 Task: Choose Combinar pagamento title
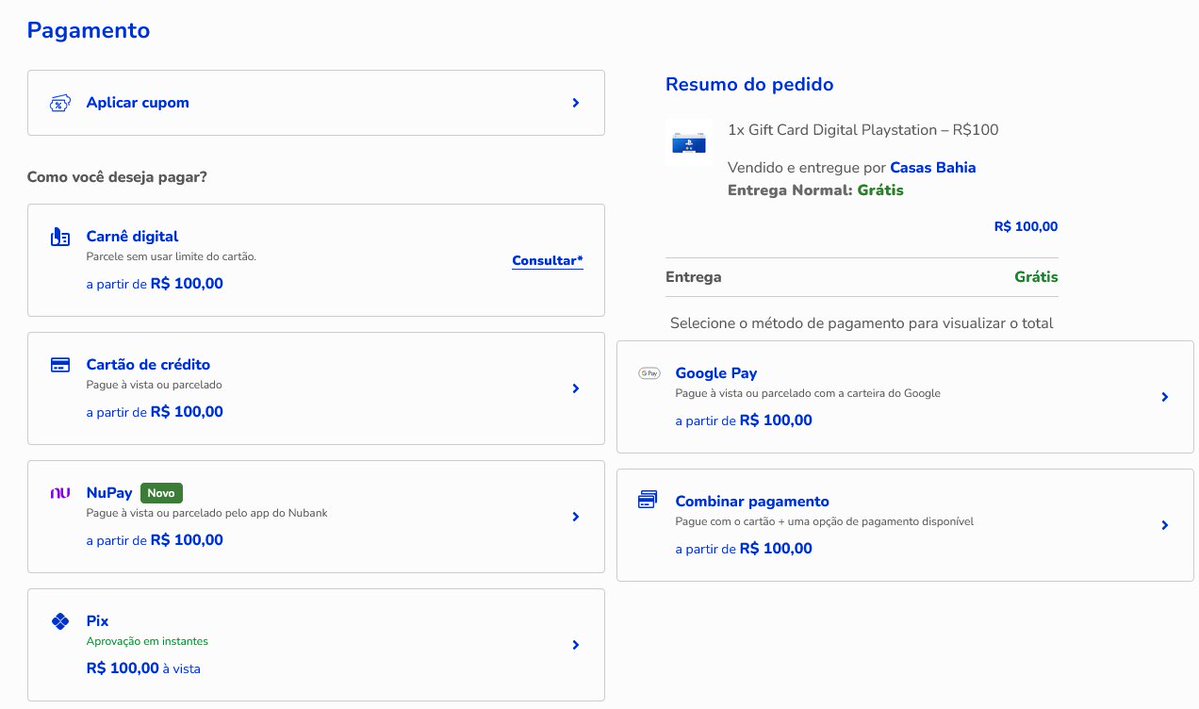pos(752,502)
